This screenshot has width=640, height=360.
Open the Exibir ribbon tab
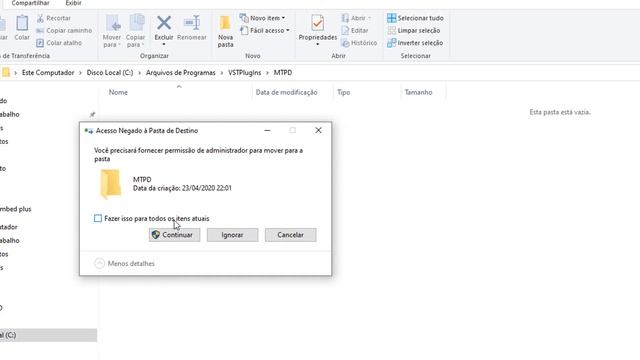(x=73, y=3)
